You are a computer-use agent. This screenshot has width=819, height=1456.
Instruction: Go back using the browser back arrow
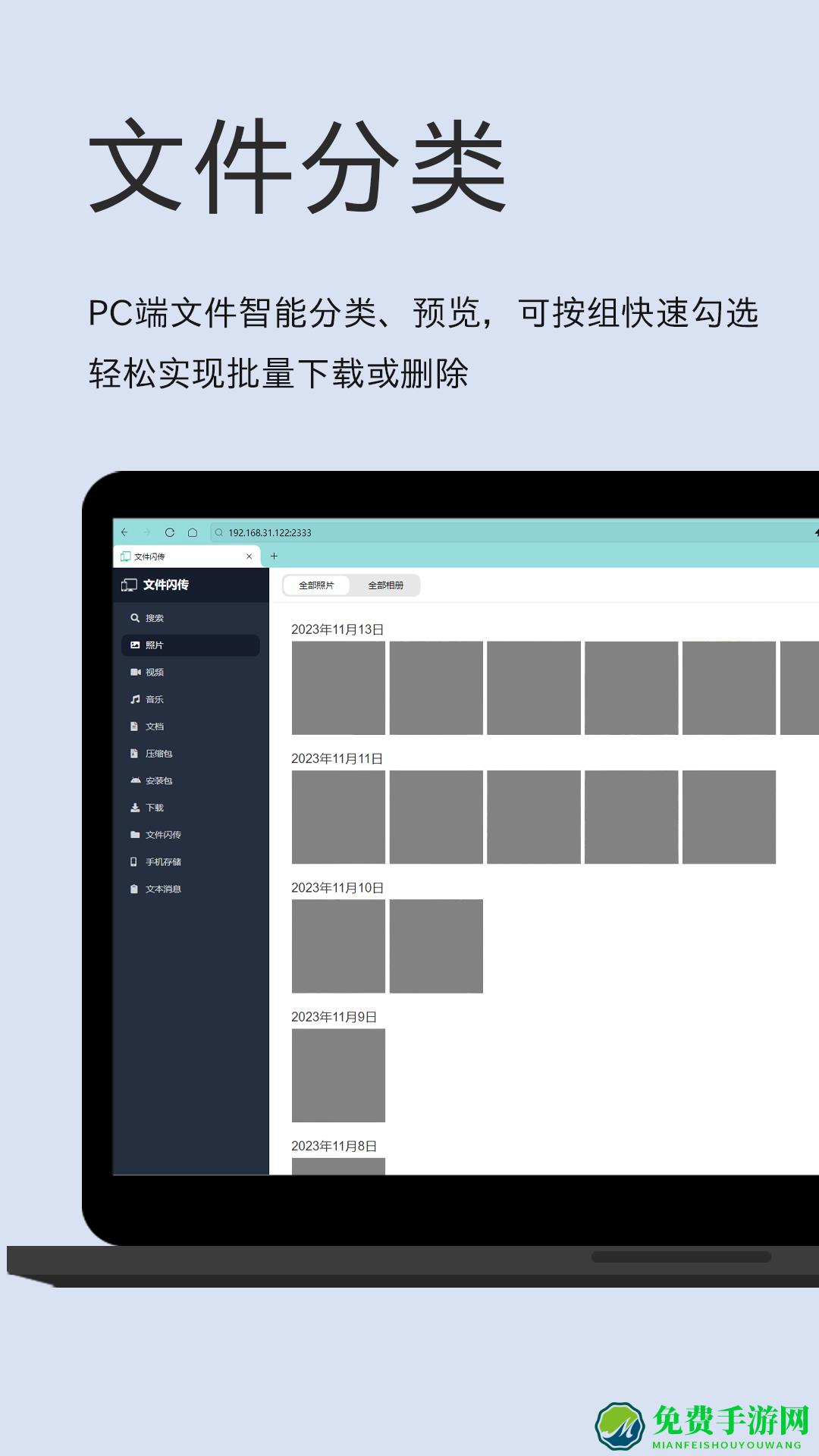pos(125,532)
